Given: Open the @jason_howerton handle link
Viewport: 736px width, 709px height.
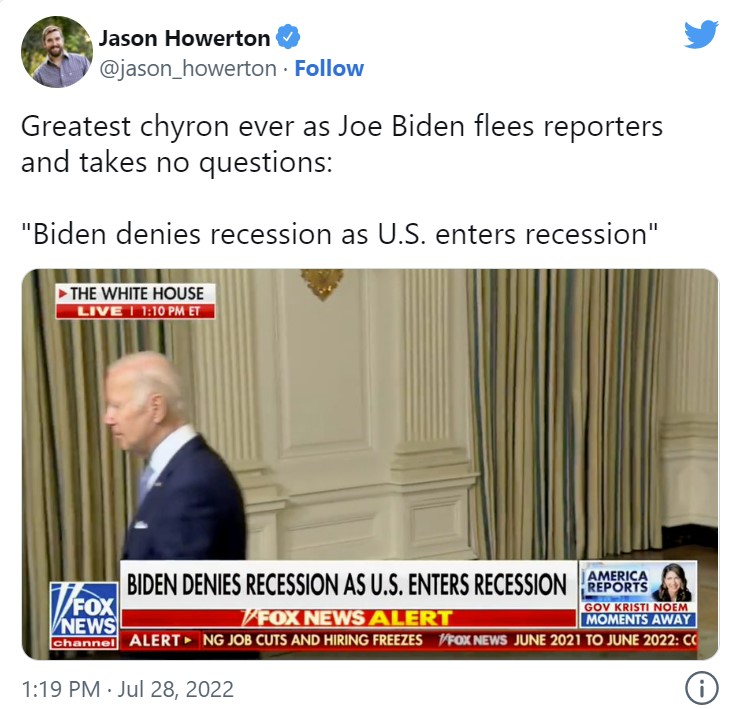Looking at the screenshot, I should [x=188, y=69].
